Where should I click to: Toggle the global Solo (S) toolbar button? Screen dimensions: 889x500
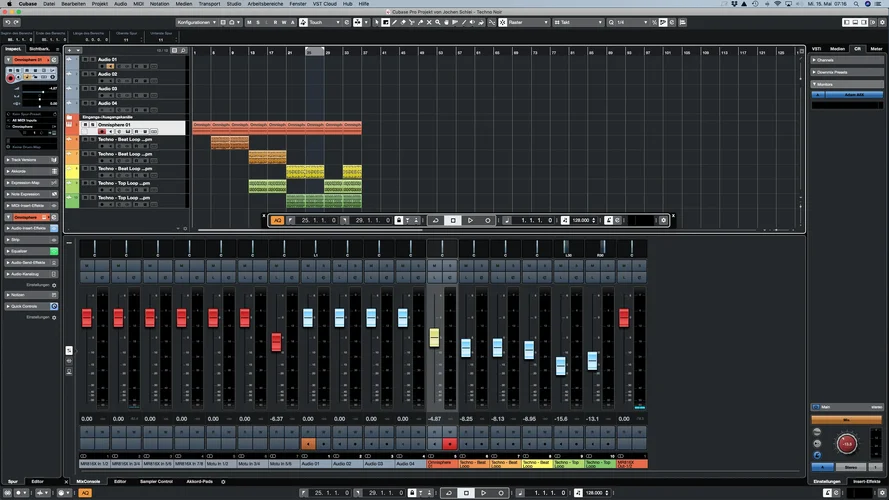click(x=259, y=22)
